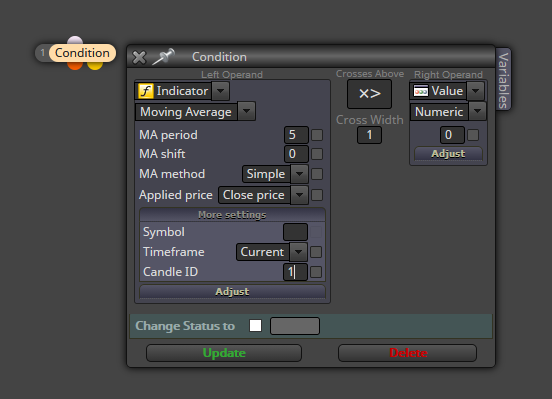The width and height of the screenshot is (552, 399).
Task: Toggle the Applied price checkbox
Action: (x=317, y=195)
